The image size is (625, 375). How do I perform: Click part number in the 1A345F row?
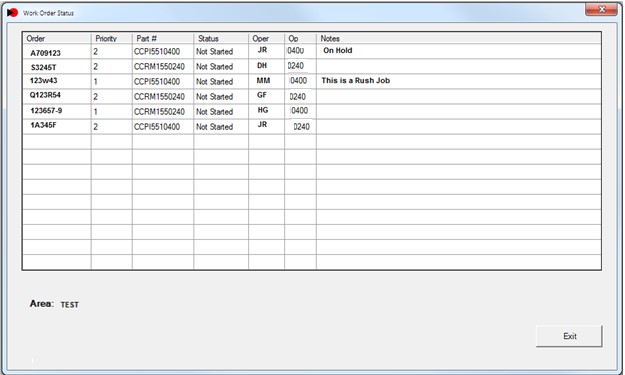[x=157, y=127]
